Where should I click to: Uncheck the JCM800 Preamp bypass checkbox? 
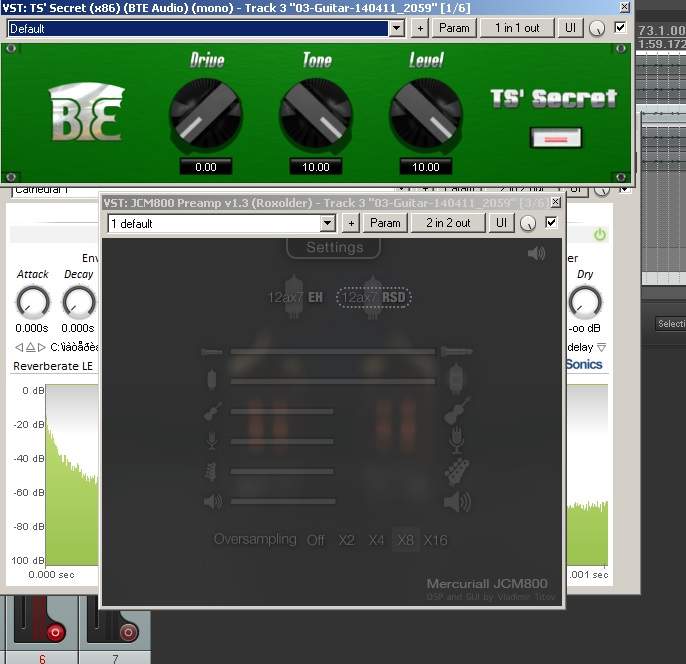(551, 223)
